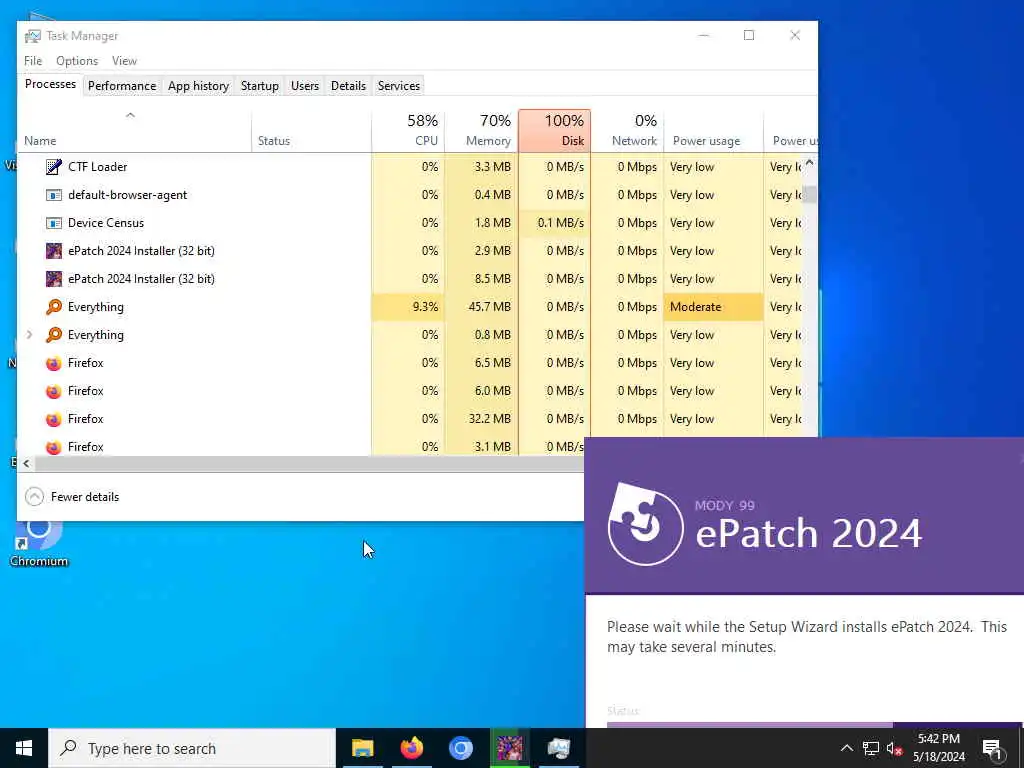
Task: Open Chromium from the taskbar
Action: (460, 748)
